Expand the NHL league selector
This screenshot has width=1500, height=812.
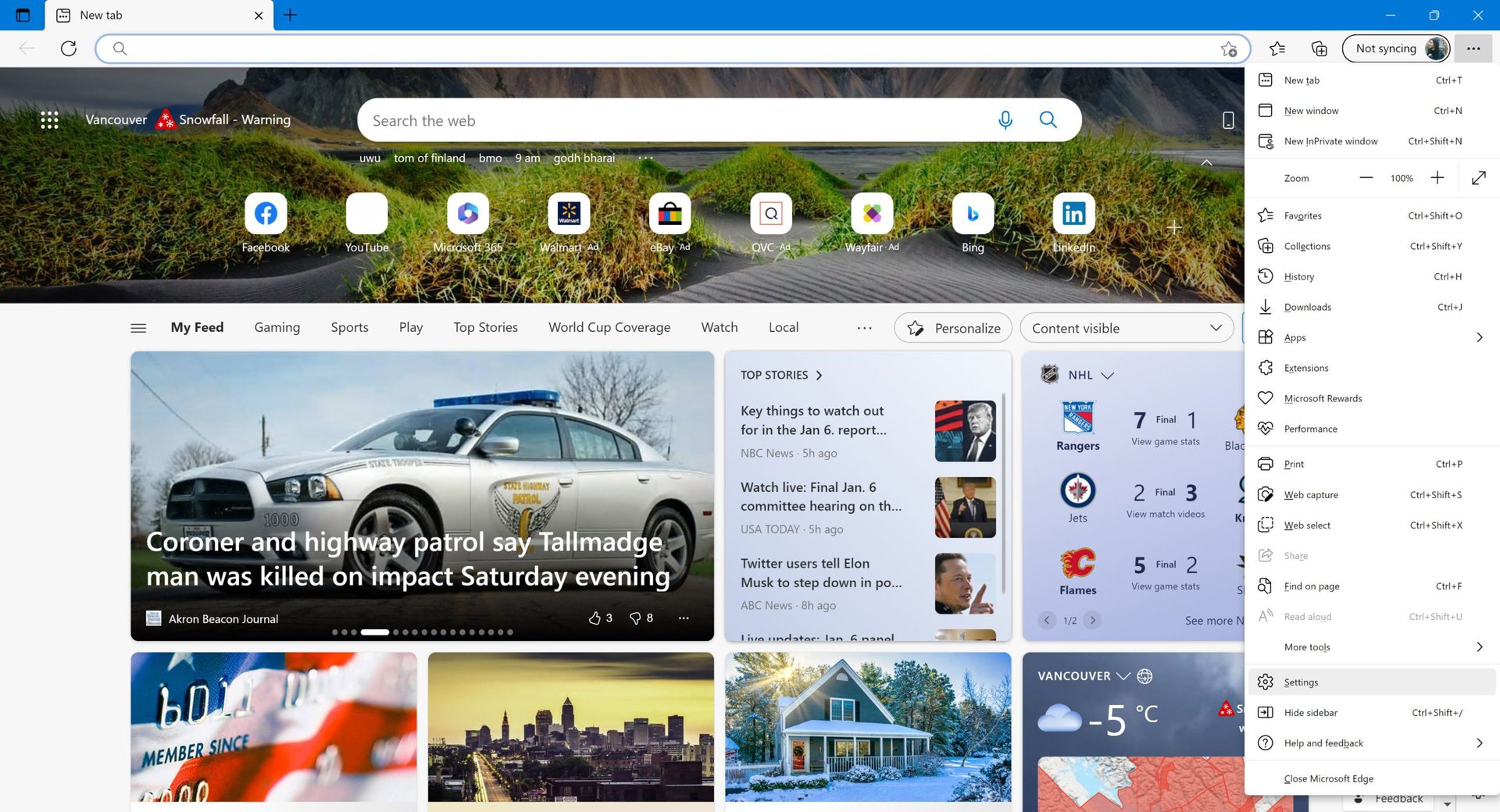pos(1107,376)
